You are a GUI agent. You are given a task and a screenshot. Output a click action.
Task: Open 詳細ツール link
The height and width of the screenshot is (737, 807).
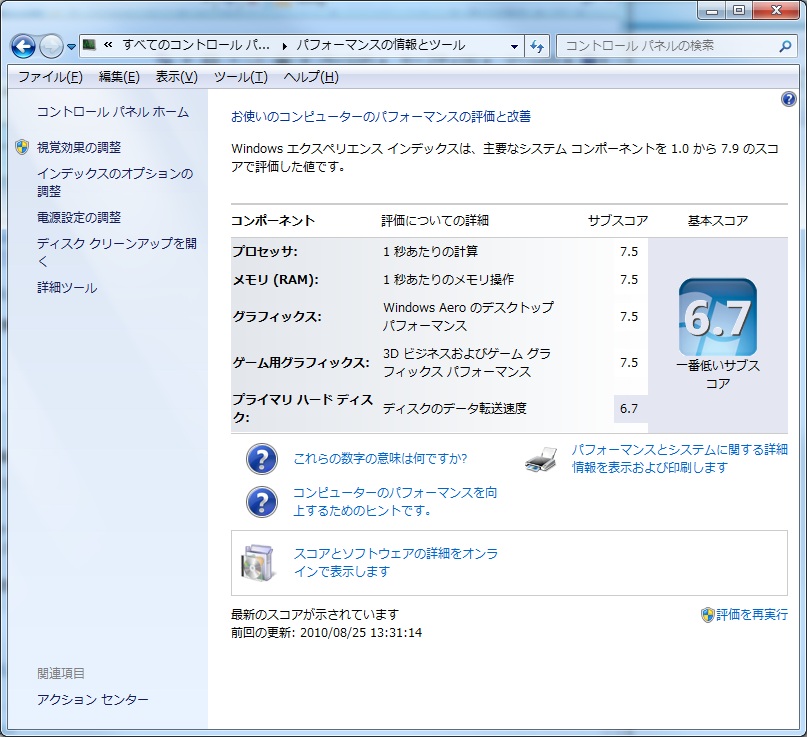67,287
